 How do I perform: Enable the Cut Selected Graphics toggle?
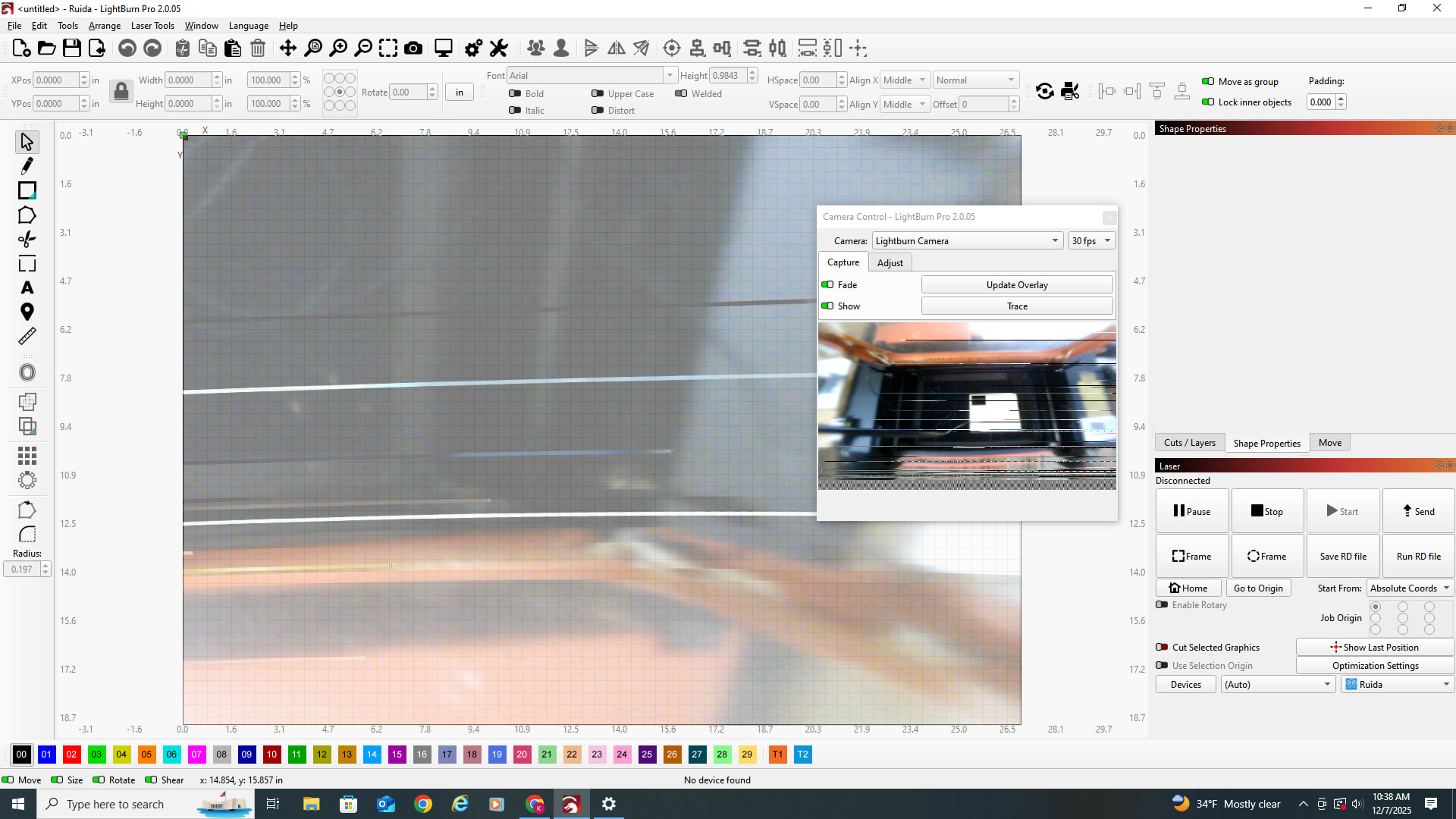pyautogui.click(x=1162, y=648)
